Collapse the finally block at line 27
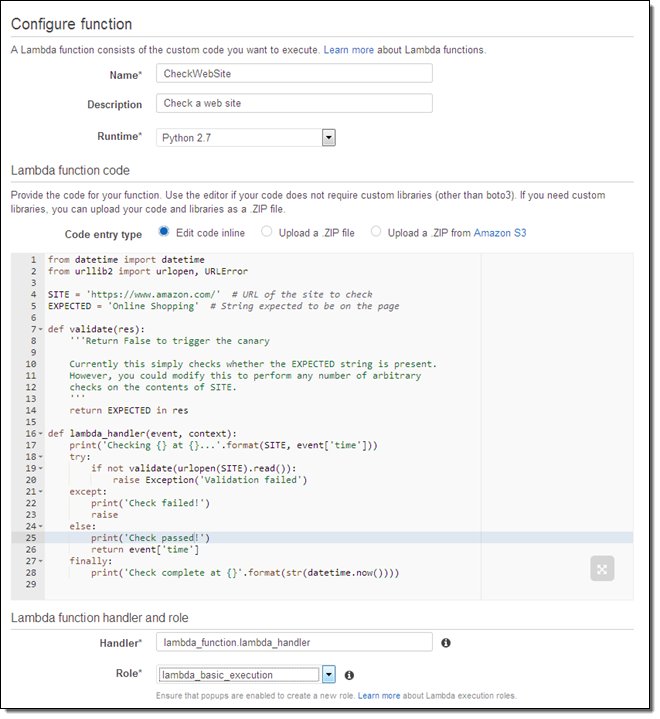Screen dimensions: 660x719 tap(39, 561)
